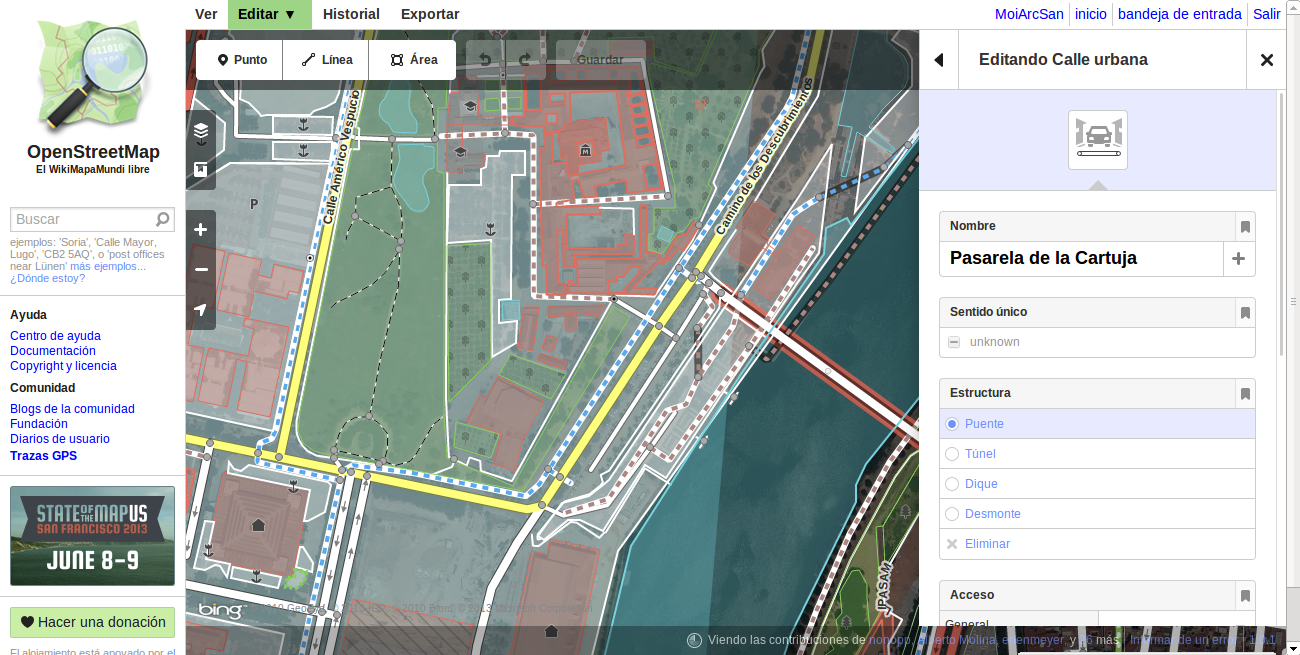Click the parking P marker on the map
The height and width of the screenshot is (655, 1300).
254,204
